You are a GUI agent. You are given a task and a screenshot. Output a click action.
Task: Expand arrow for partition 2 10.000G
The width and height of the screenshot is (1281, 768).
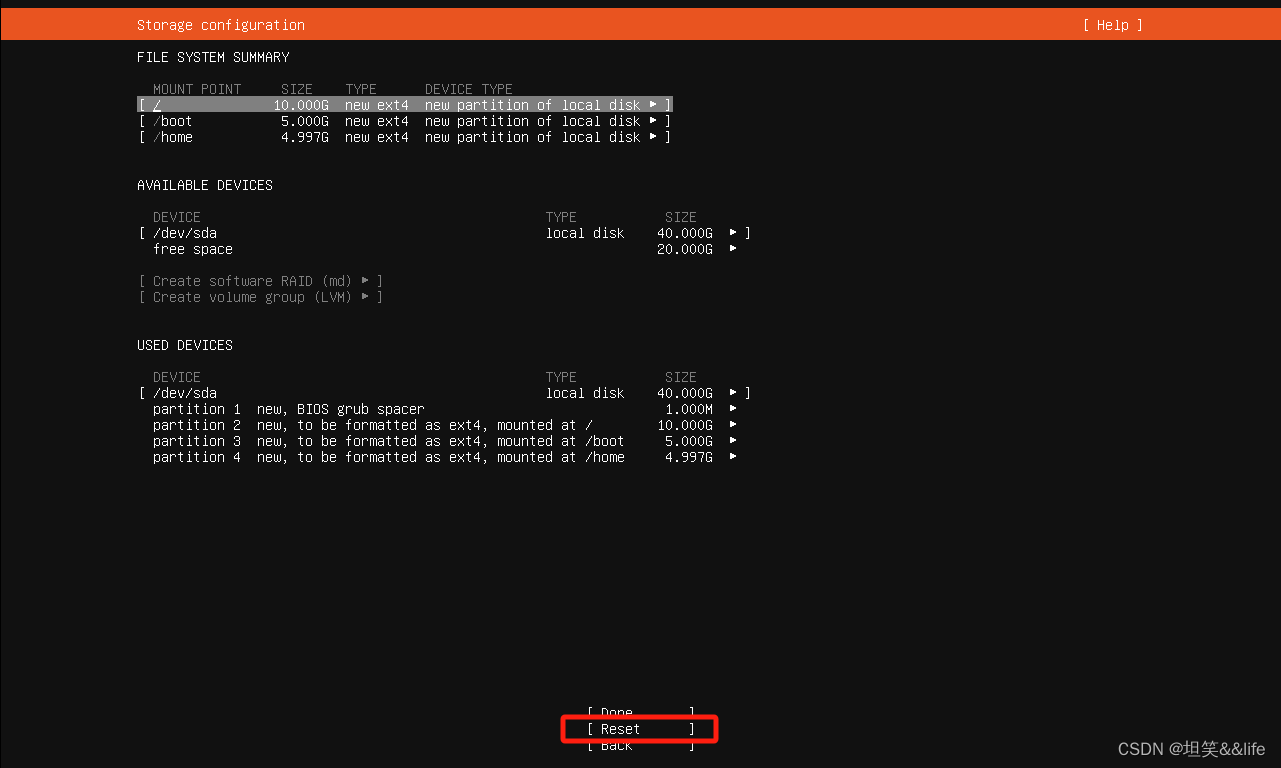[733, 425]
